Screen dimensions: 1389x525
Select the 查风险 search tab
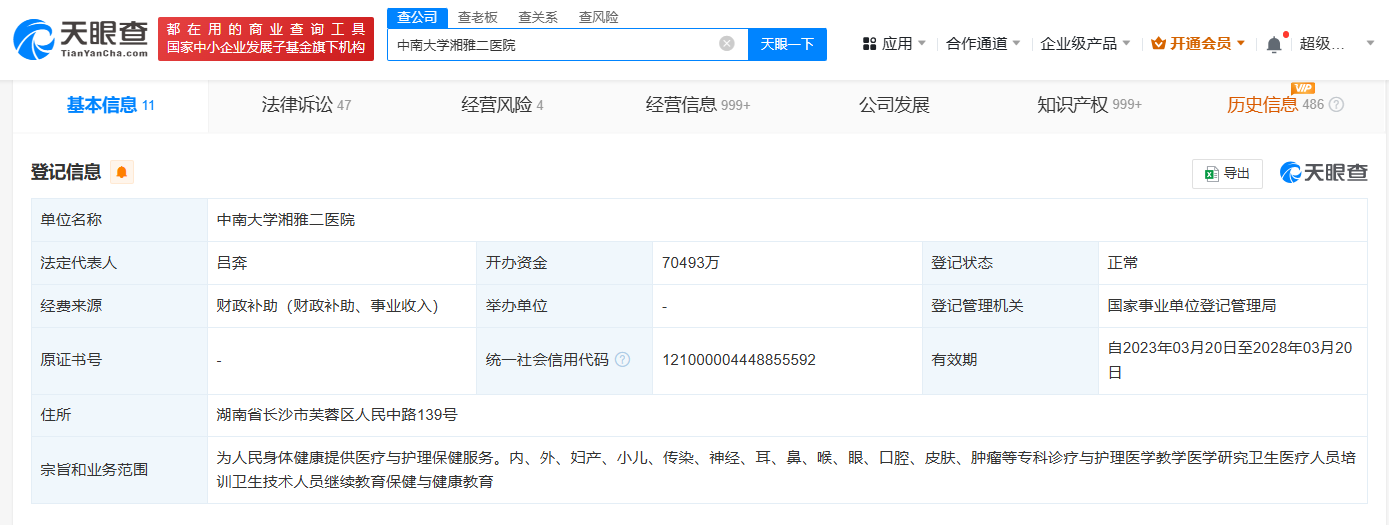click(598, 17)
